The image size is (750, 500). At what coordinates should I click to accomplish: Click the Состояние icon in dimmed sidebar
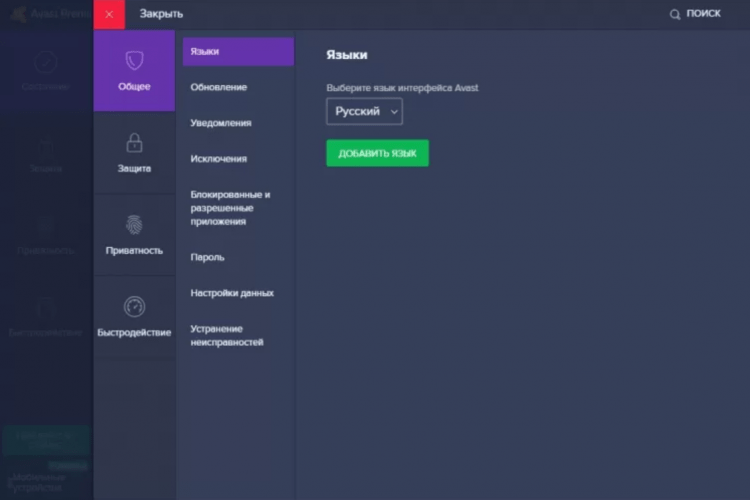(x=45, y=63)
